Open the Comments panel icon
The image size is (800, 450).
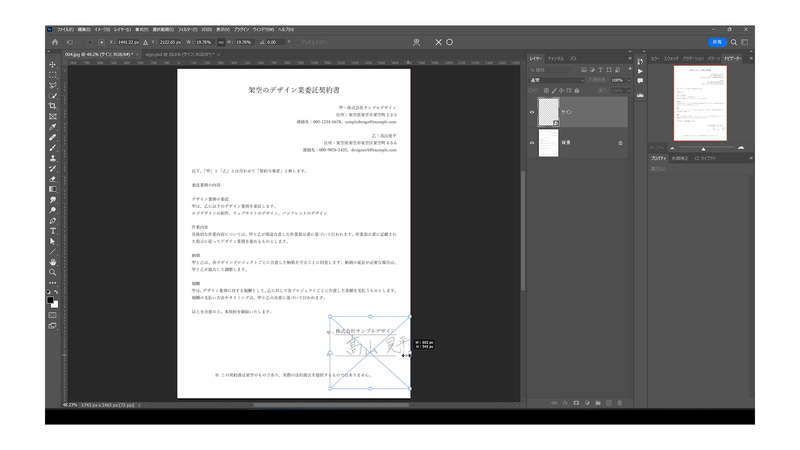coord(640,81)
